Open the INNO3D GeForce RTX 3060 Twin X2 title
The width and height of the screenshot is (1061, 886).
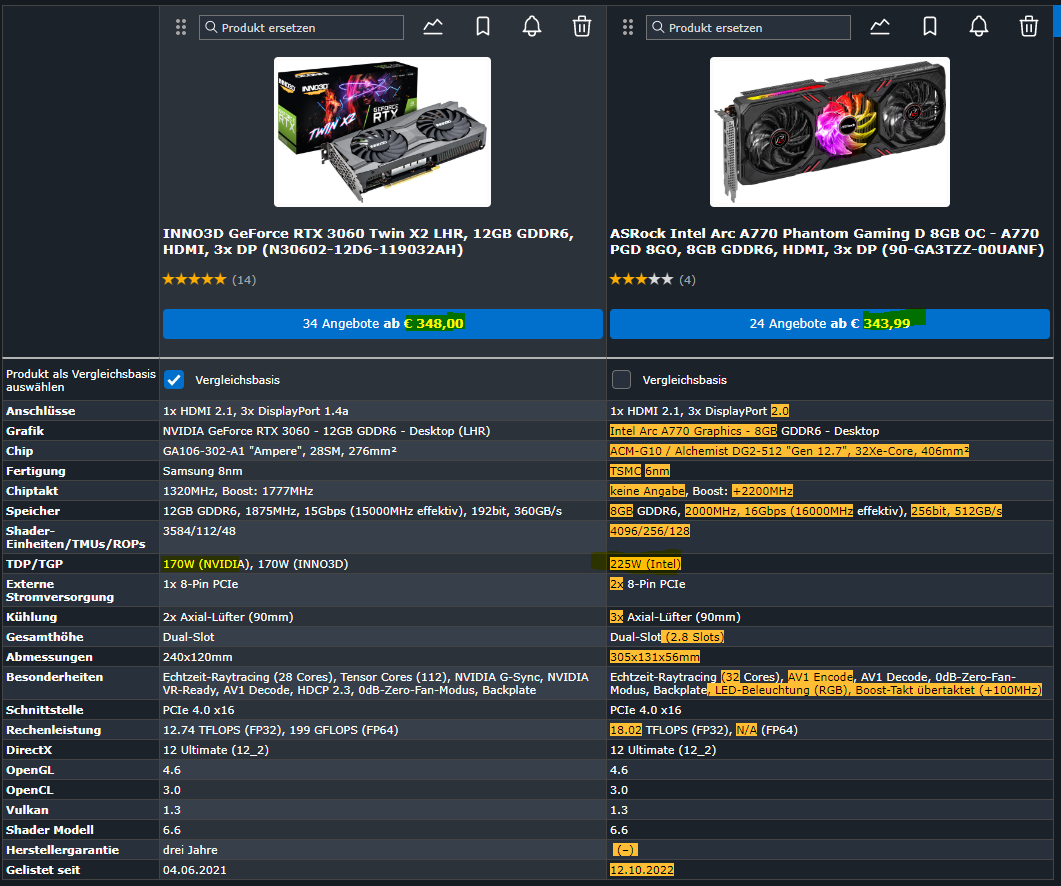coord(368,242)
